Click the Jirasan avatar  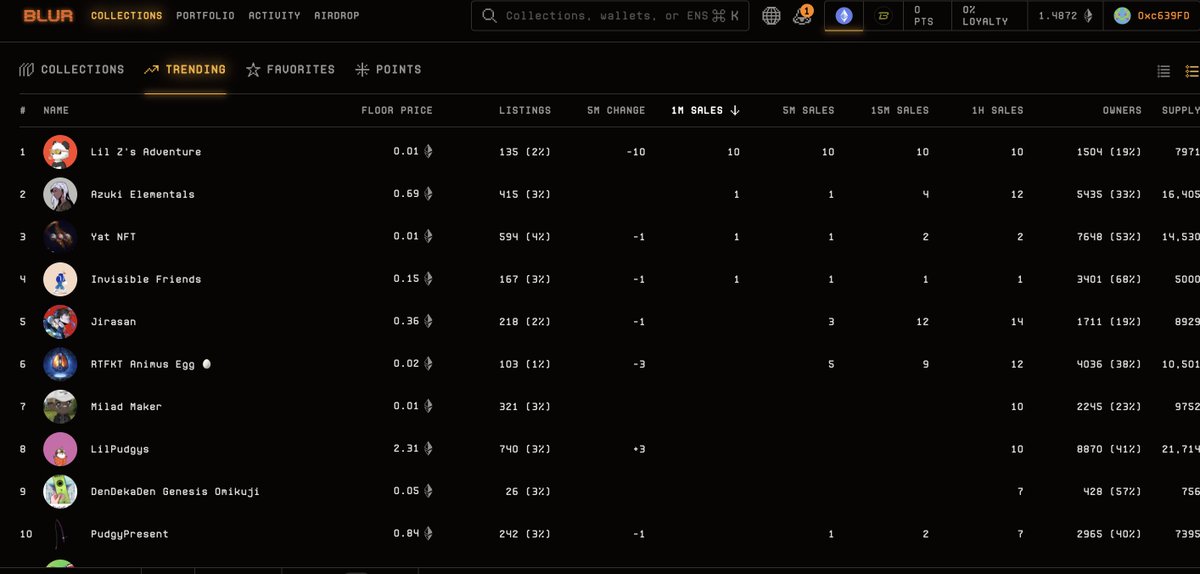point(60,322)
